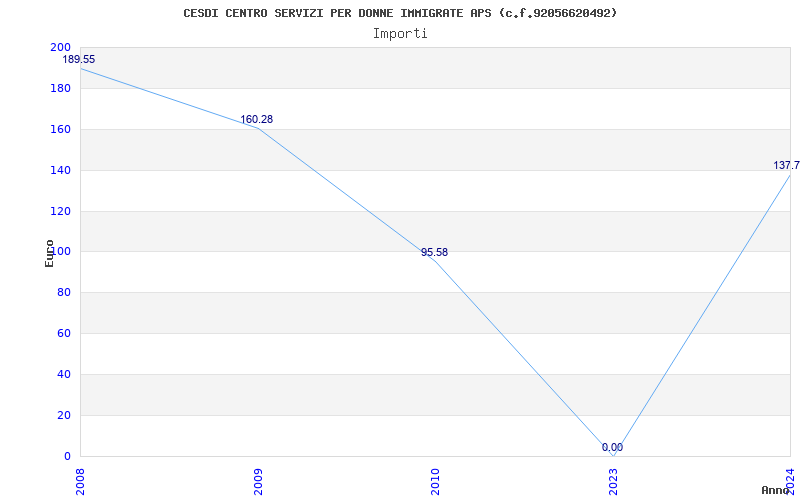Click y-axis value 120

[x=60, y=211]
